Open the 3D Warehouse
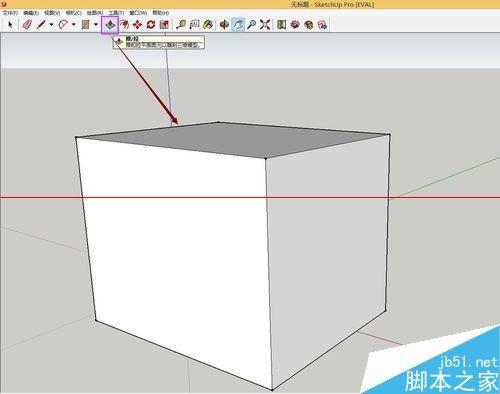The width and height of the screenshot is (500, 394). [x=295, y=25]
